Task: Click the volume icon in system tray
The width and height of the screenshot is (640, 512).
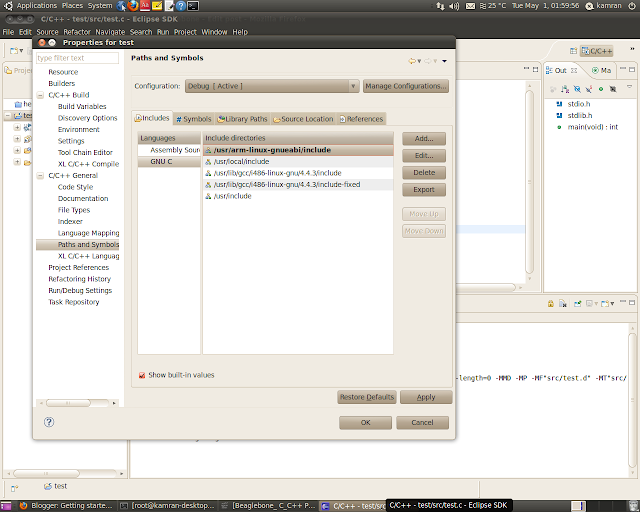Action: (x=454, y=6)
